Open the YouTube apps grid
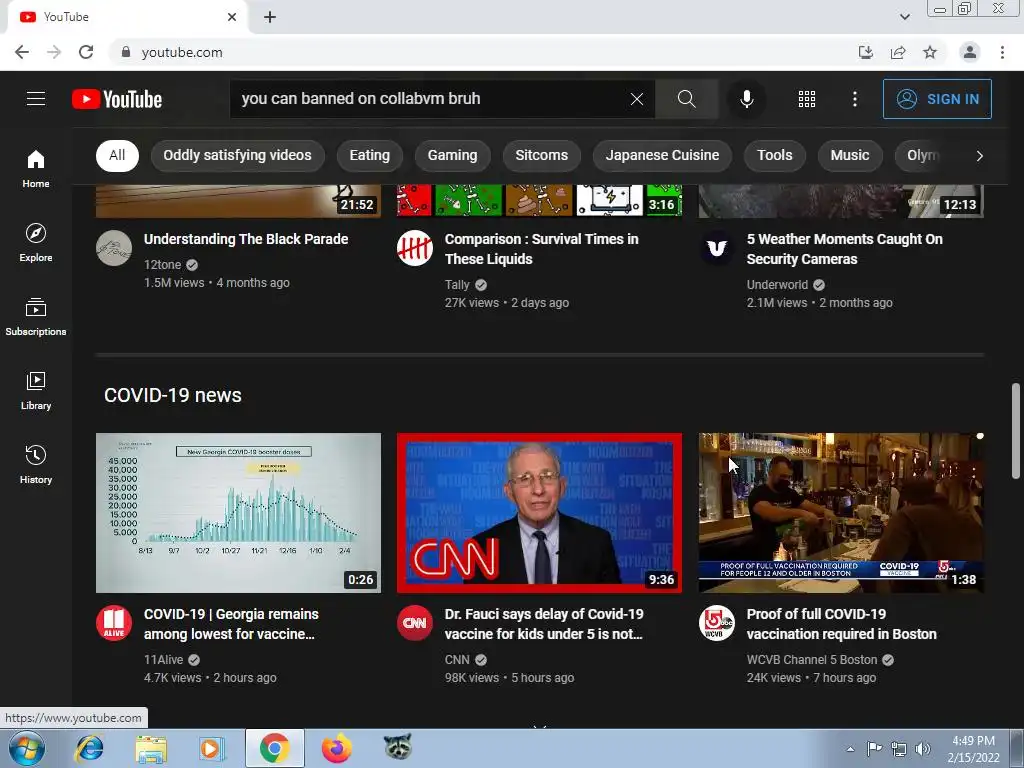Screen dimensions: 1024x768 point(807,99)
